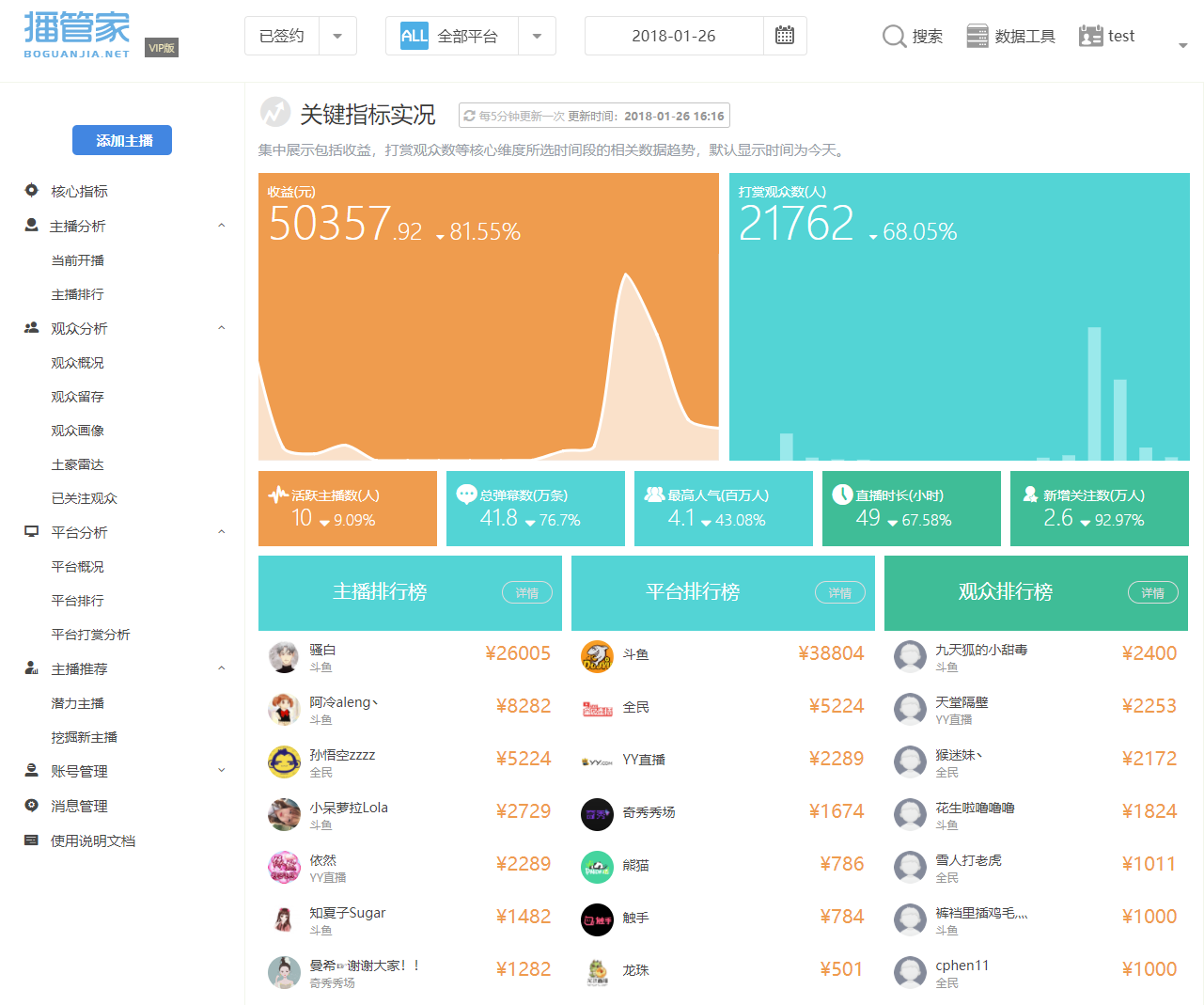Click the 核心指标 sidebar icon

31,190
